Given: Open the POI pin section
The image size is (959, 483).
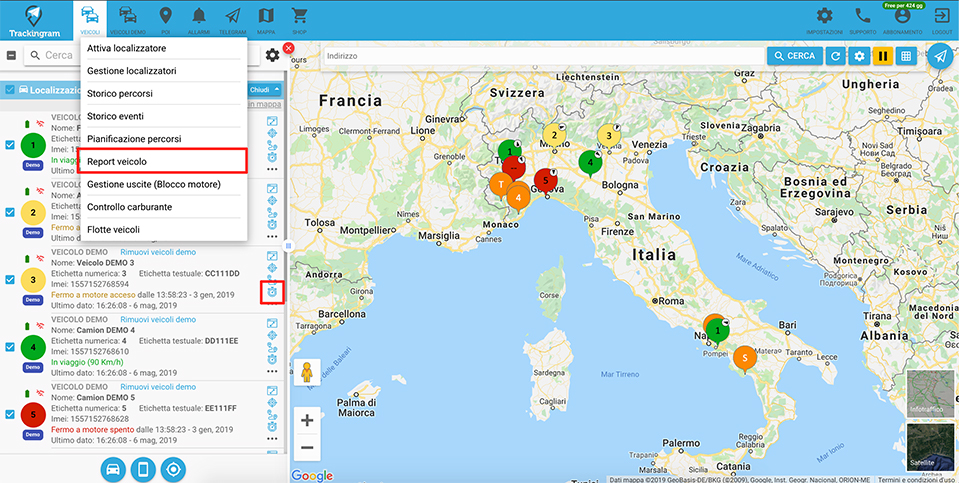Looking at the screenshot, I should (165, 20).
